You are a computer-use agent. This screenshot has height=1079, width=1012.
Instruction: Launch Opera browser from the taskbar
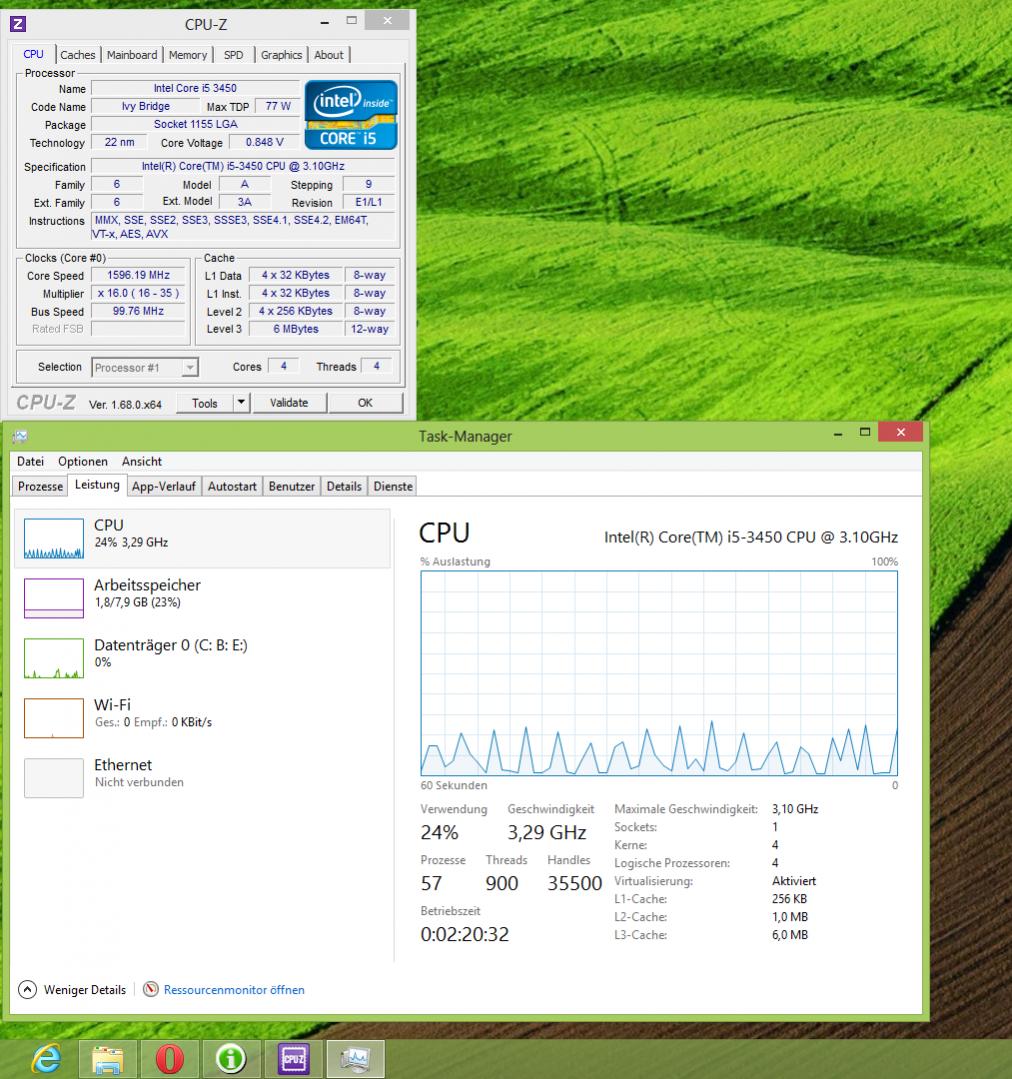tap(169, 1058)
